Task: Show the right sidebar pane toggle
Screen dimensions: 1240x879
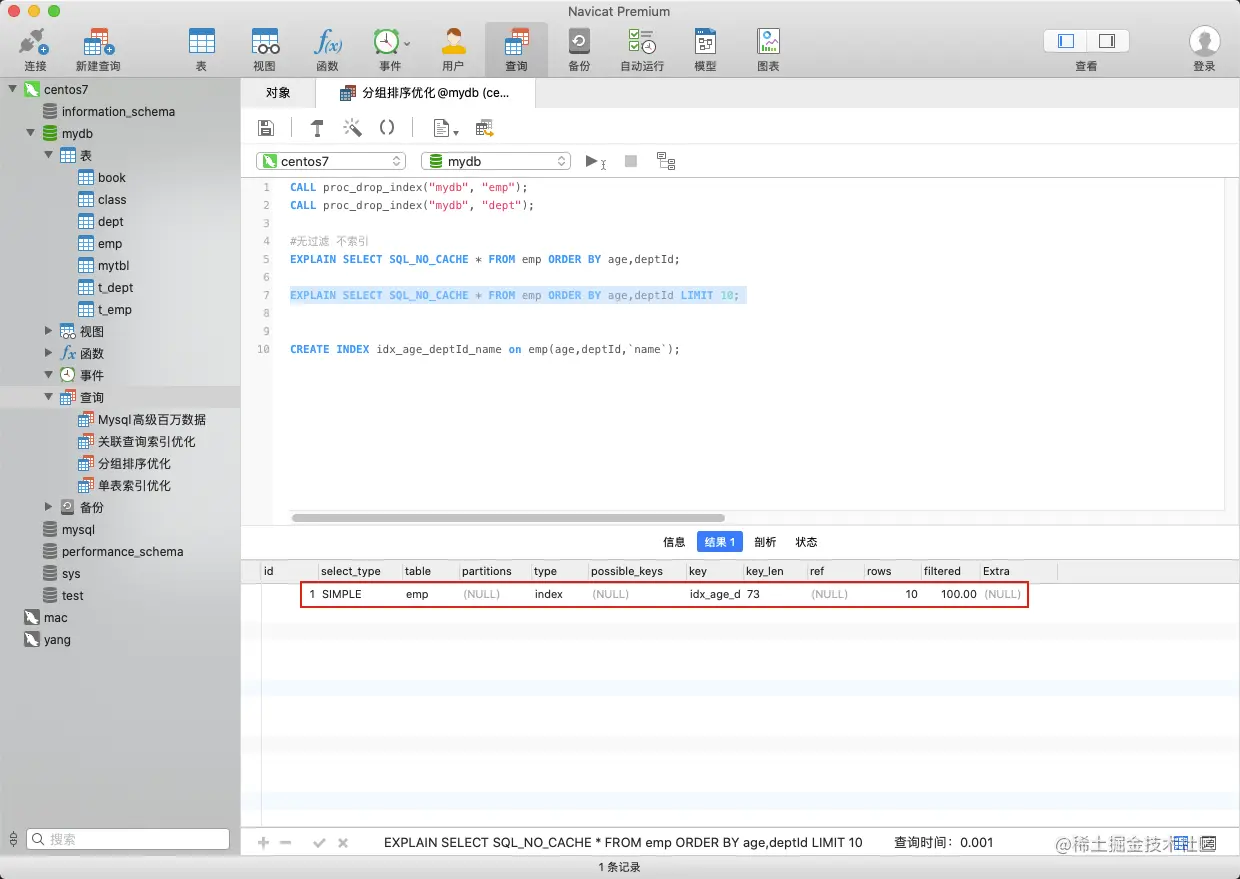Action: tap(1107, 41)
